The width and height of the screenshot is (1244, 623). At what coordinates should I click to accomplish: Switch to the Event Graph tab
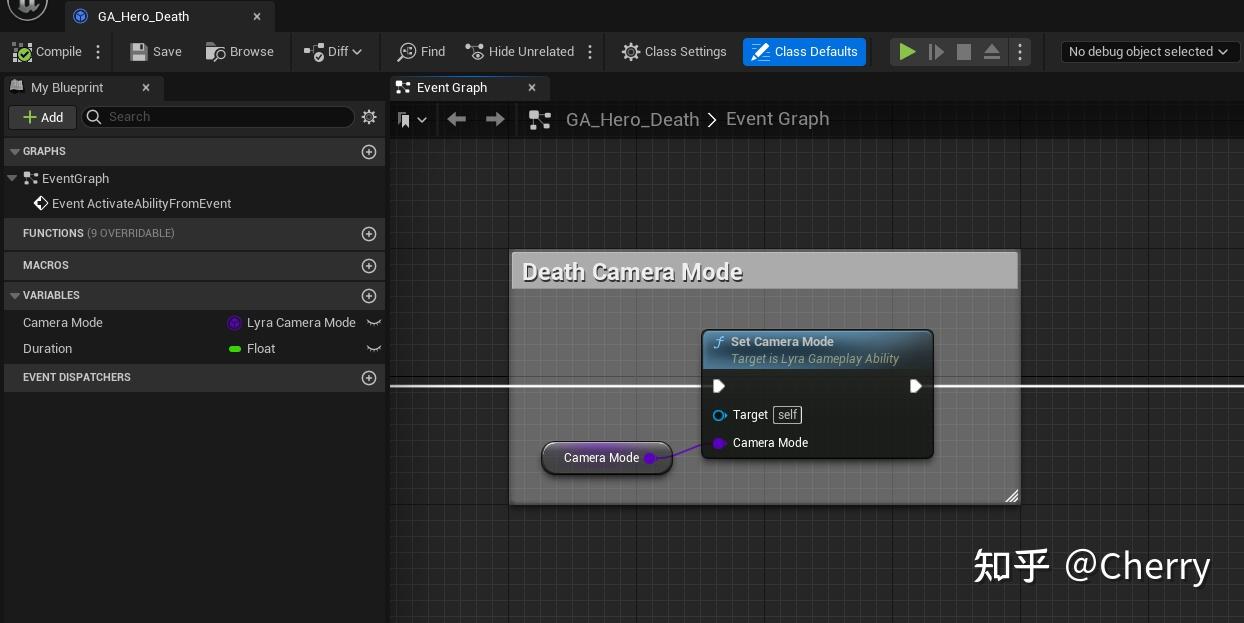coord(452,88)
